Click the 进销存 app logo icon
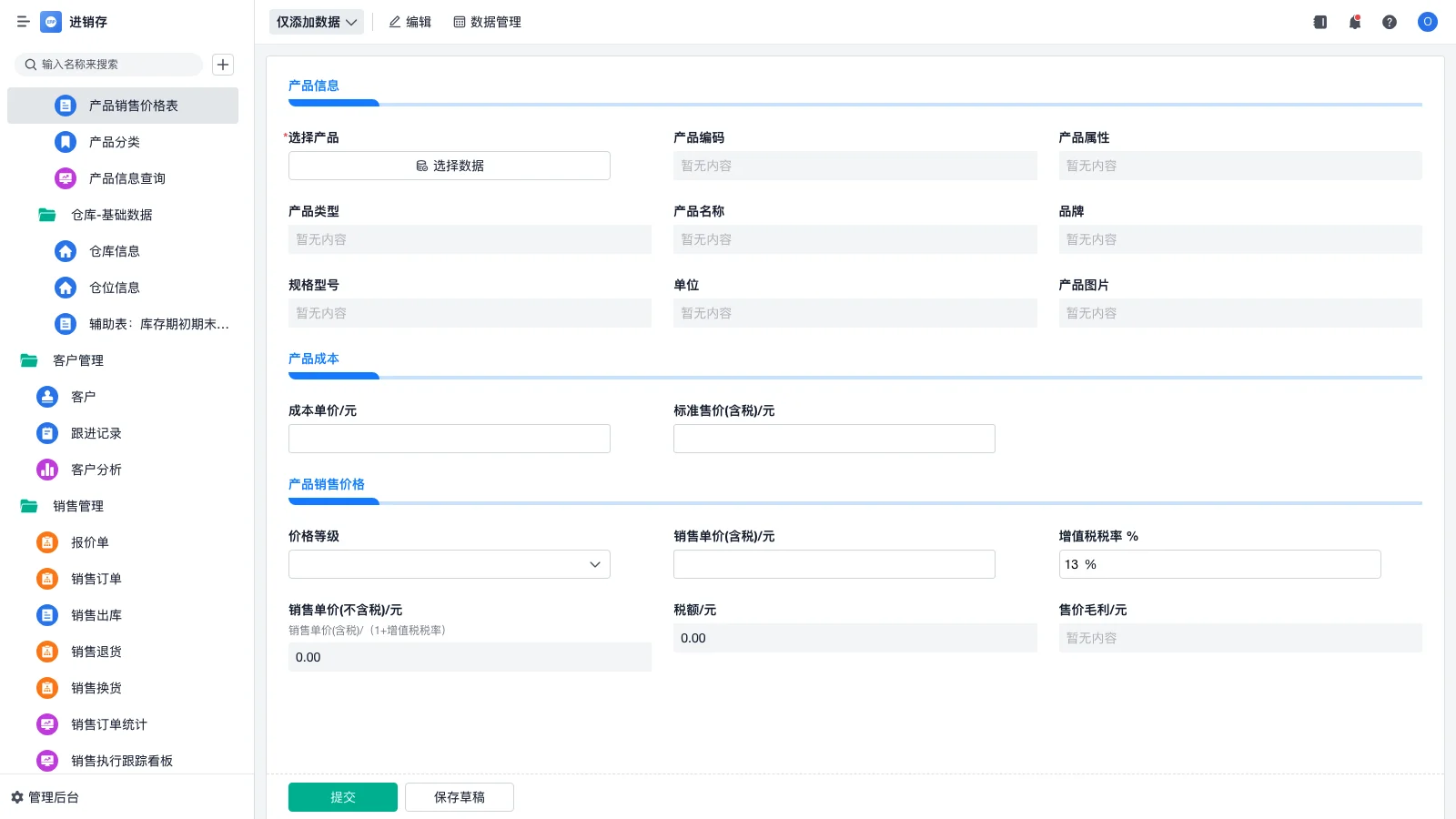The width and height of the screenshot is (1456, 819). 51,22
